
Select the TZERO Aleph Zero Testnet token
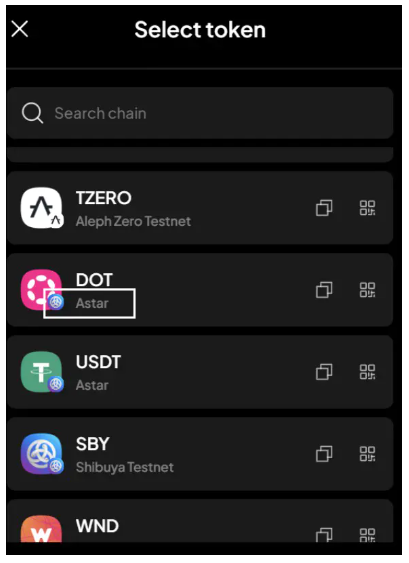click(x=200, y=208)
